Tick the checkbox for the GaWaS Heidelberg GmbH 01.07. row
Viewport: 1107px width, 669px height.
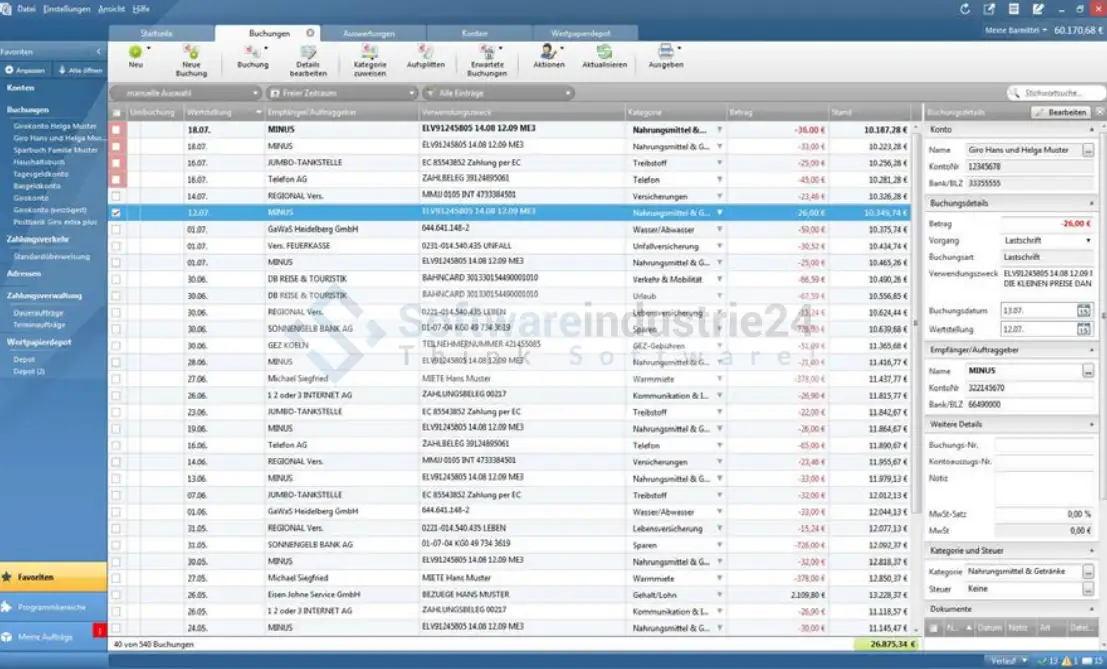116,229
